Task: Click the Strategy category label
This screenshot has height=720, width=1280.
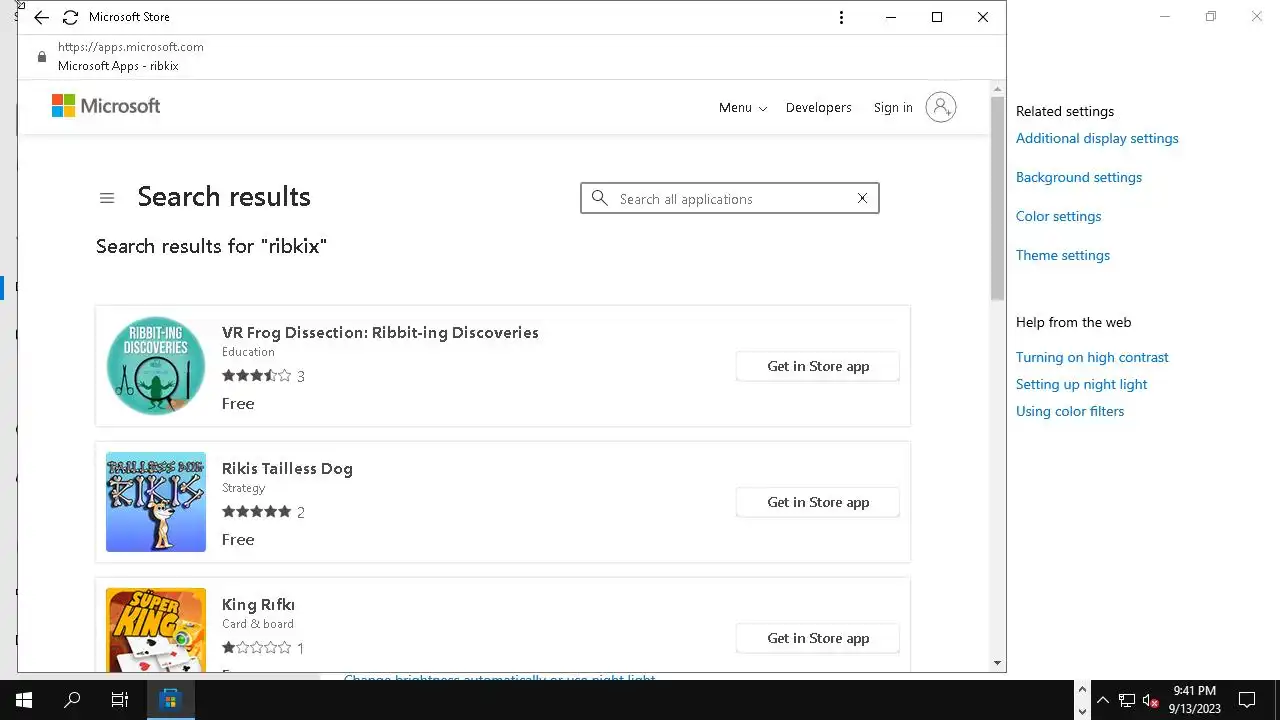Action: [x=243, y=488]
